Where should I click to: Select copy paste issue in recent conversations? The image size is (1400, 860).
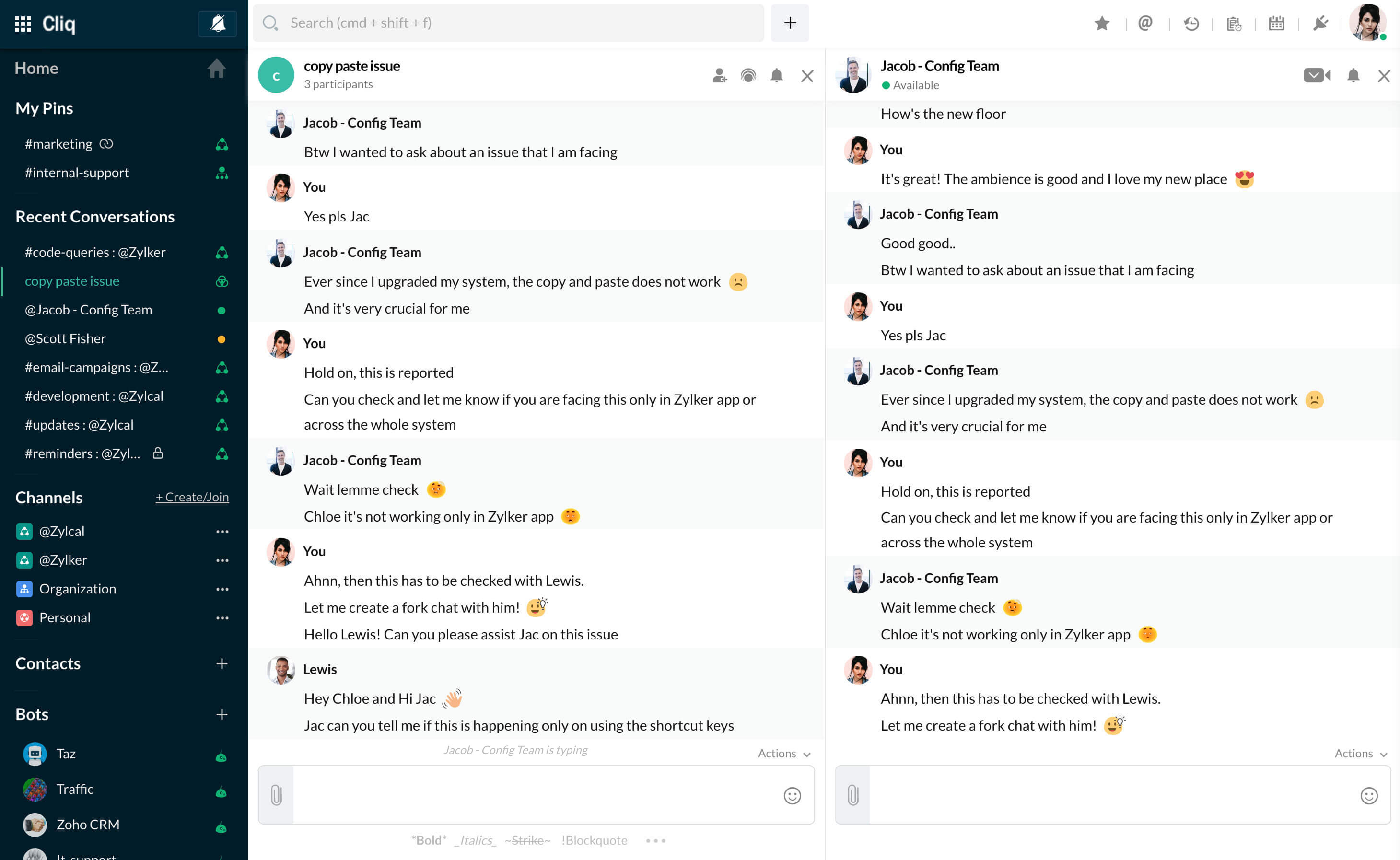(124, 281)
